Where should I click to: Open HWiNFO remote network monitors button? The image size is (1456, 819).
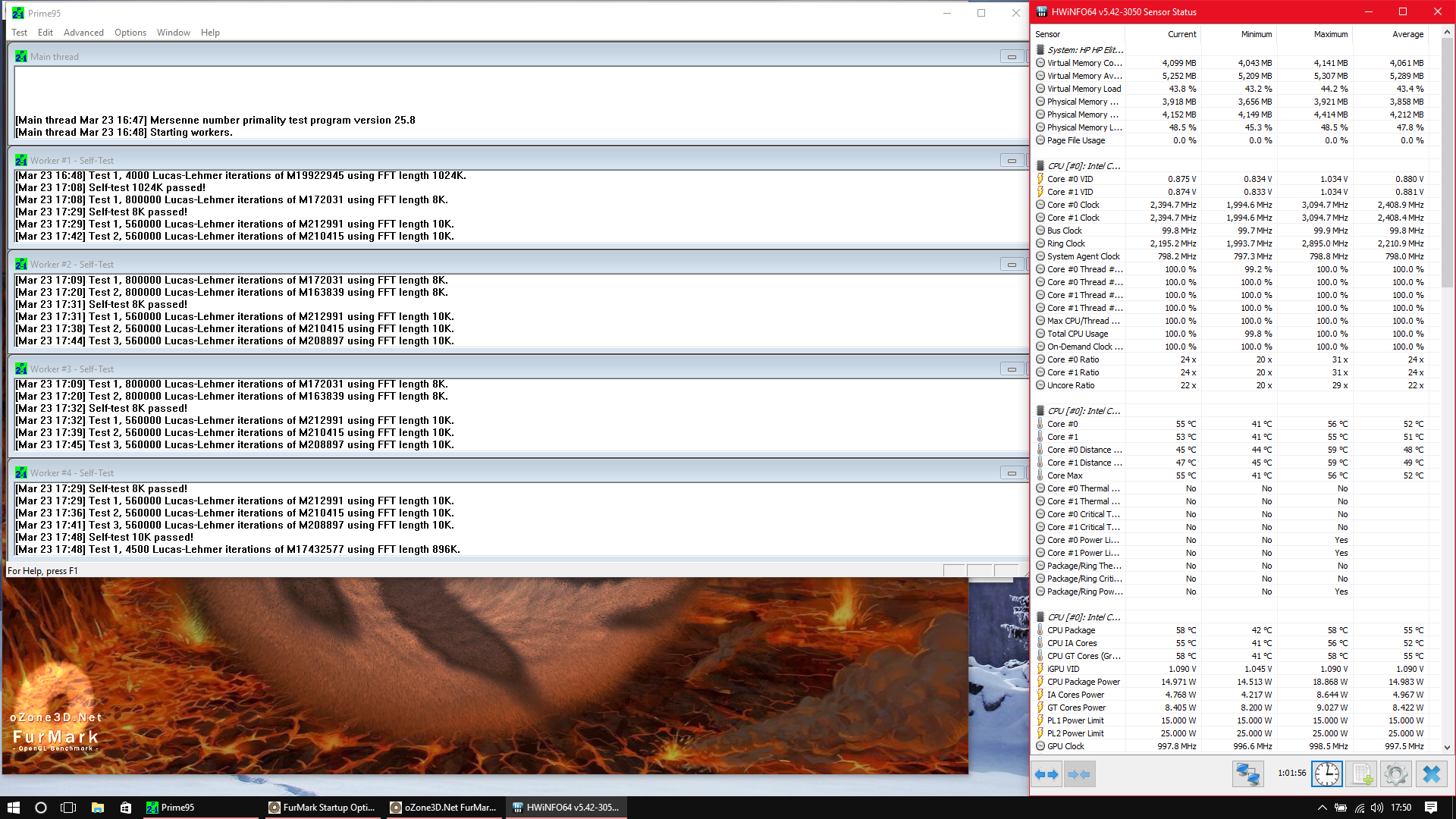pyautogui.click(x=1247, y=774)
